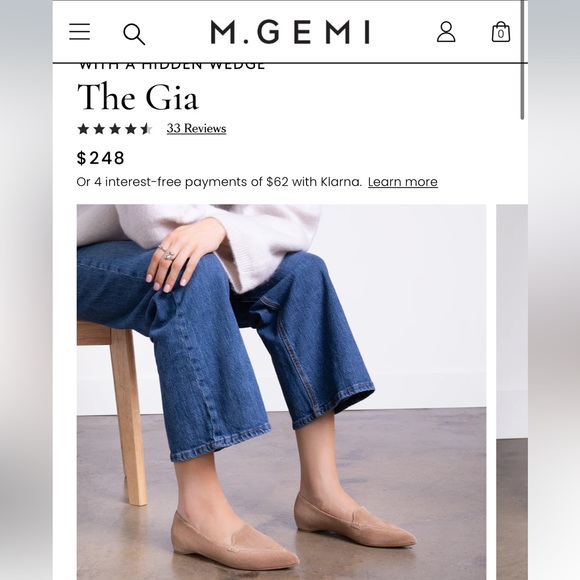This screenshot has height=580, width=580.
Task: Go home via the M.GEMI logo
Action: tap(290, 32)
